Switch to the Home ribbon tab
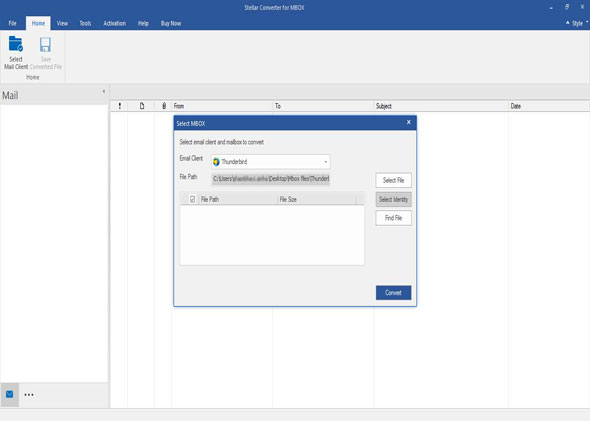Image resolution: width=590 pixels, height=421 pixels. point(38,23)
